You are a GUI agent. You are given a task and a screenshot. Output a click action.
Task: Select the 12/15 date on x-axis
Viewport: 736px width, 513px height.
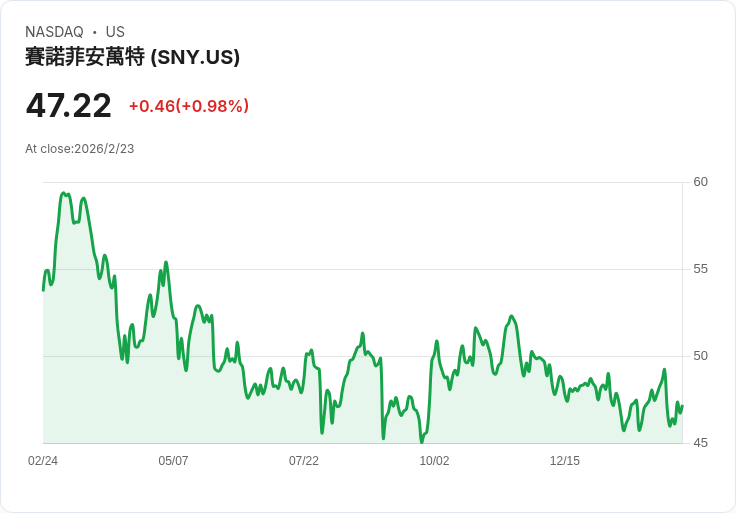[x=565, y=461]
